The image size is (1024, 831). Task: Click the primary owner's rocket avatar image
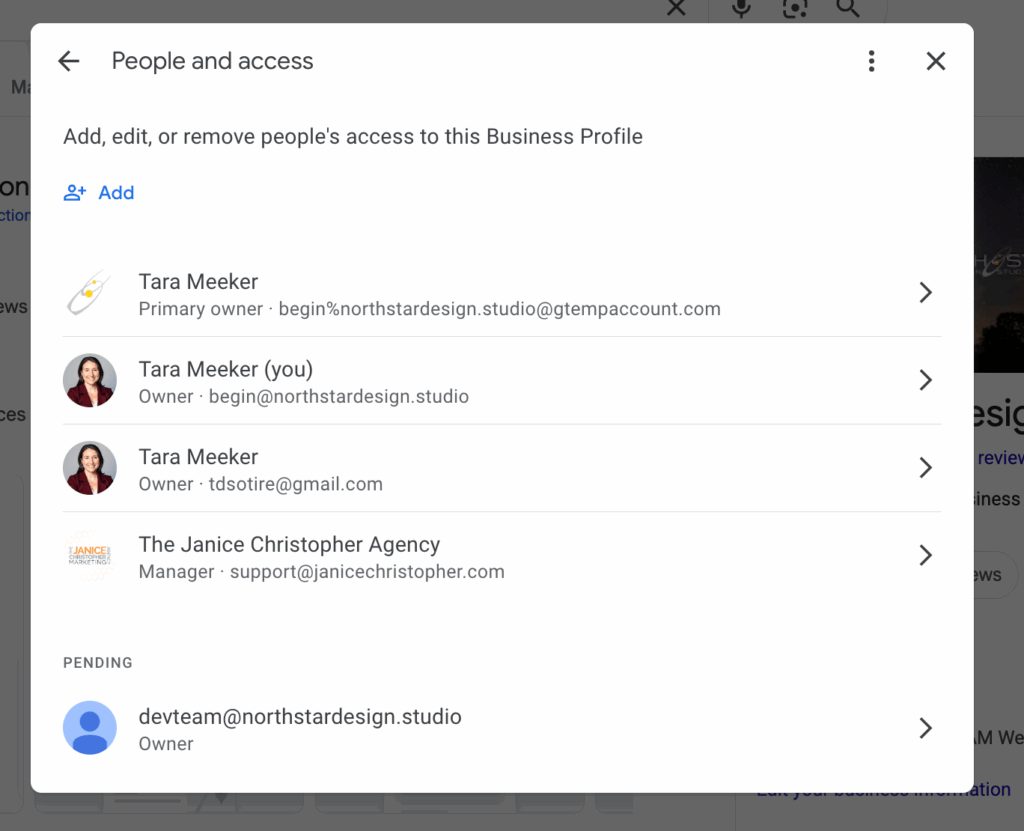click(x=90, y=293)
